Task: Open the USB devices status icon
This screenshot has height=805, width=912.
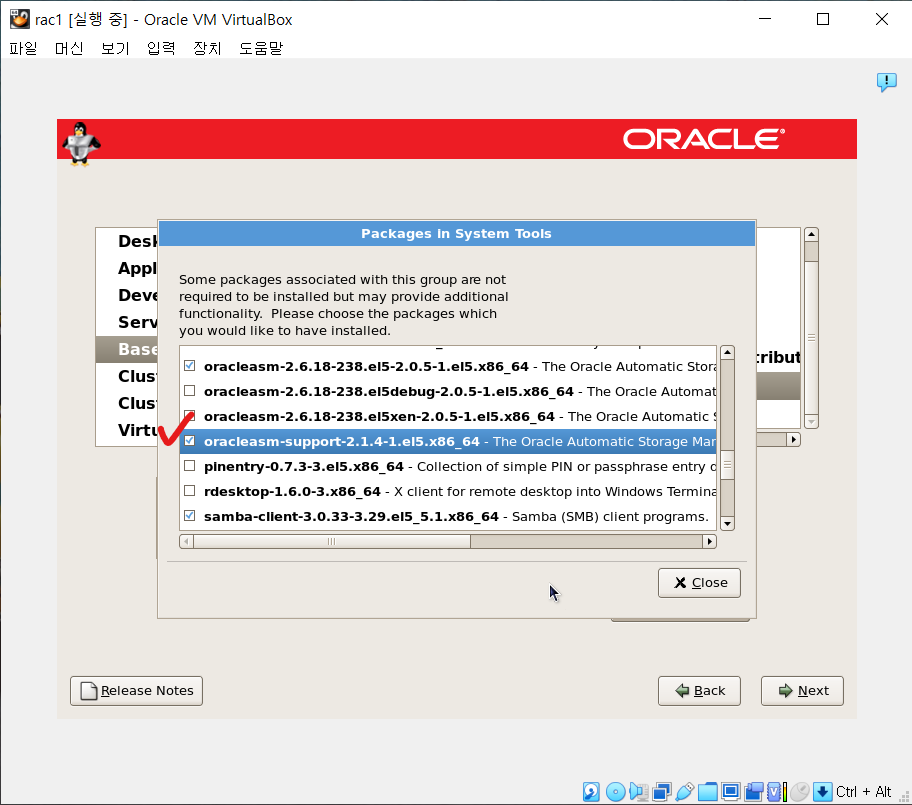Action: click(685, 792)
